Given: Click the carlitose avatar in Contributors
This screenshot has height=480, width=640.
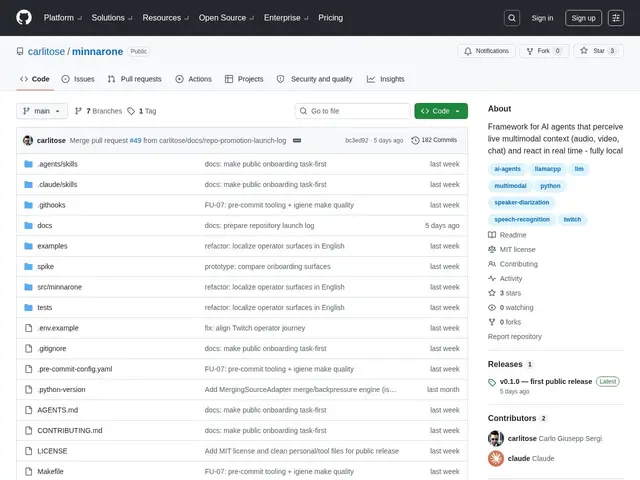Looking at the screenshot, I should 496,438.
